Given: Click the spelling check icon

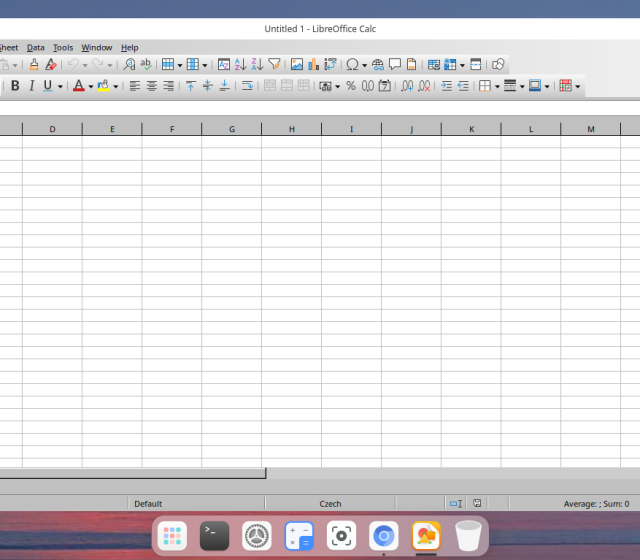Looking at the screenshot, I should tap(146, 64).
